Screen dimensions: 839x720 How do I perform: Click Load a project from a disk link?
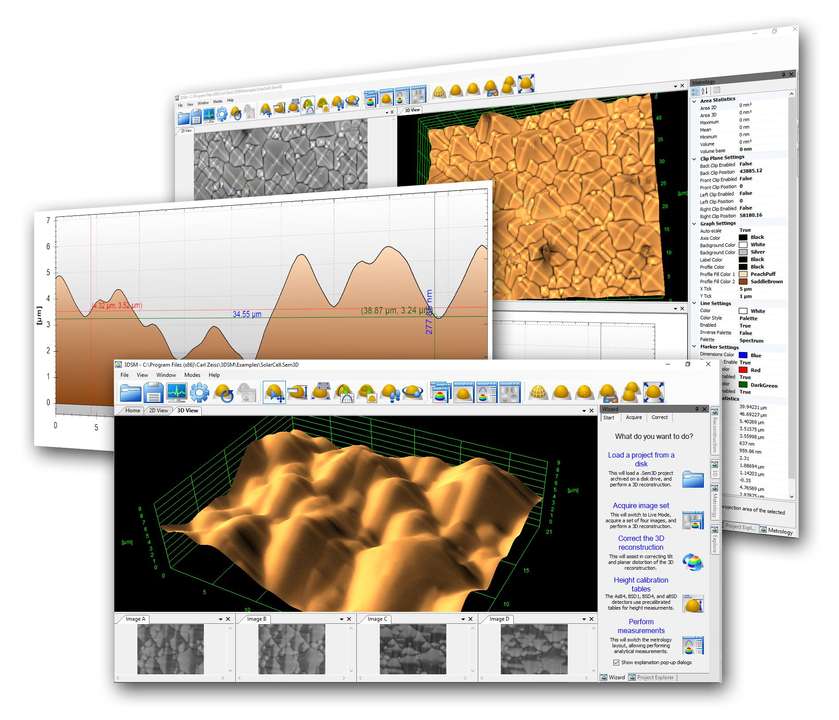click(x=641, y=459)
